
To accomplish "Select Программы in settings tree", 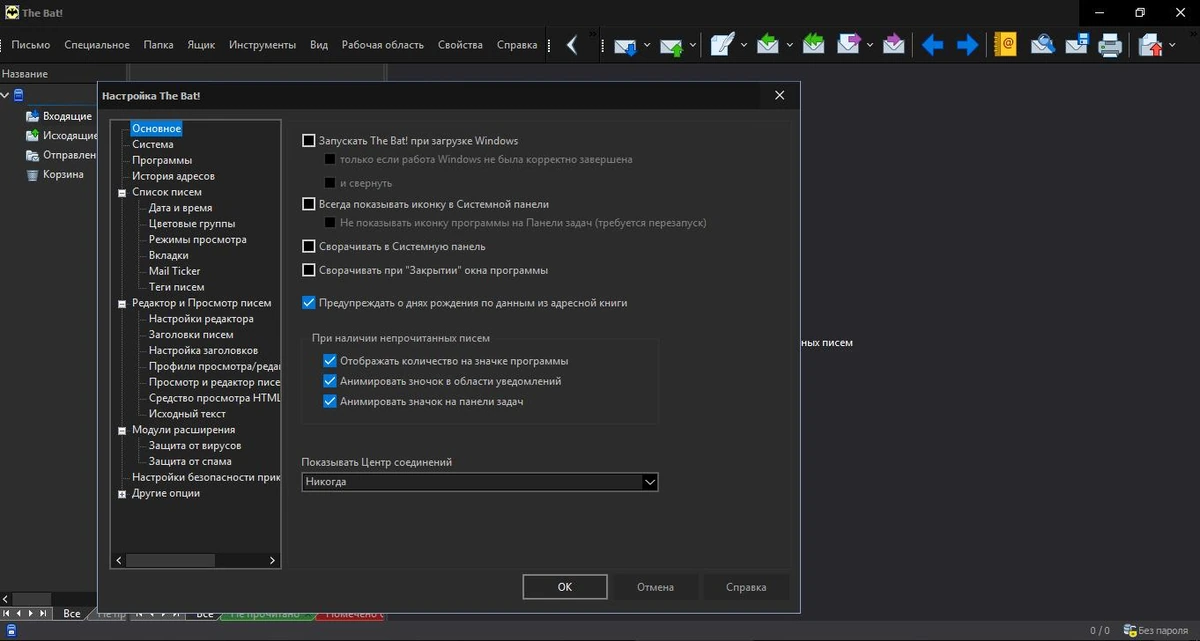I will 162,160.
